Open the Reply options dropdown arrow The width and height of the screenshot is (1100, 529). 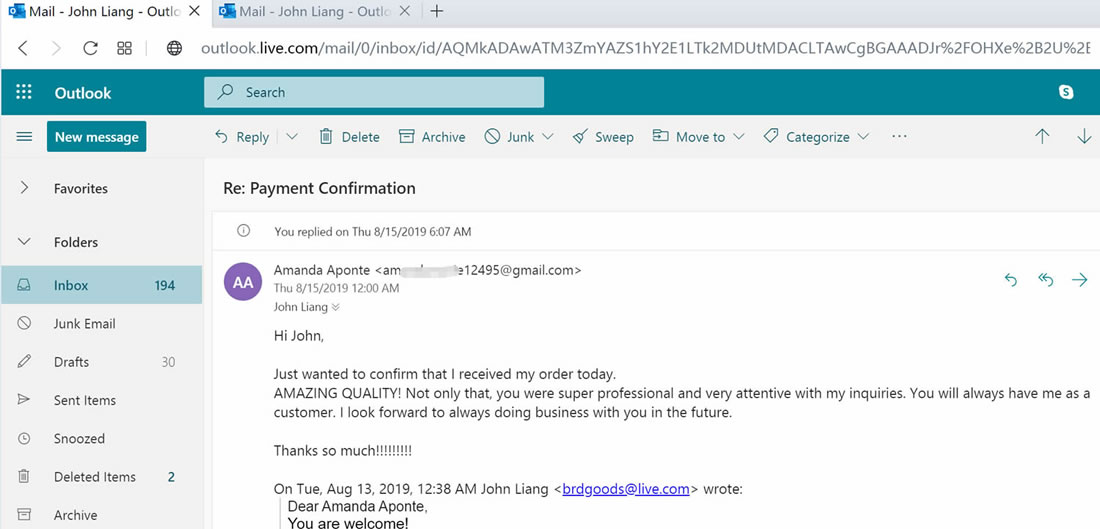(292, 137)
